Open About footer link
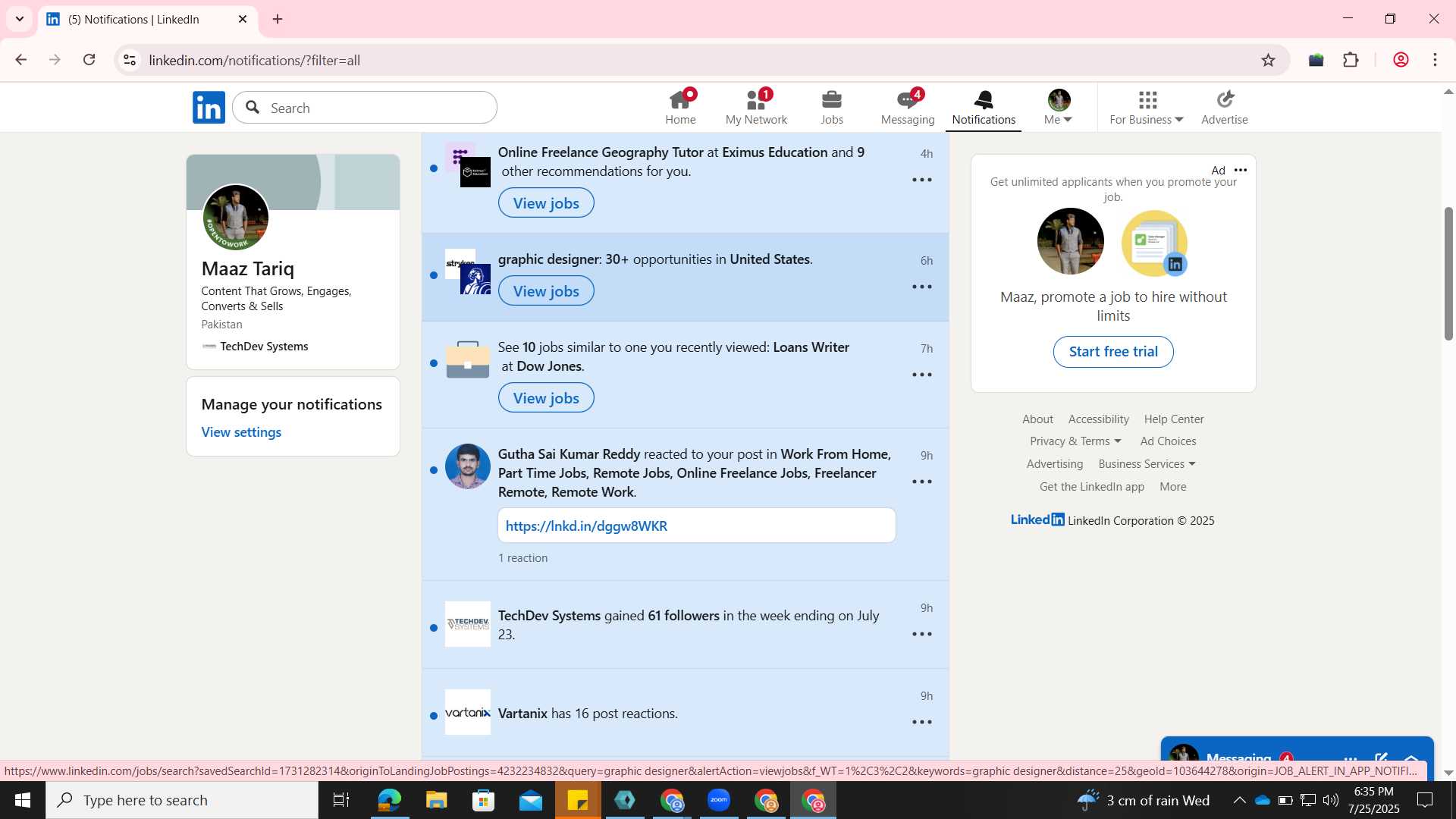 coord(1037,419)
